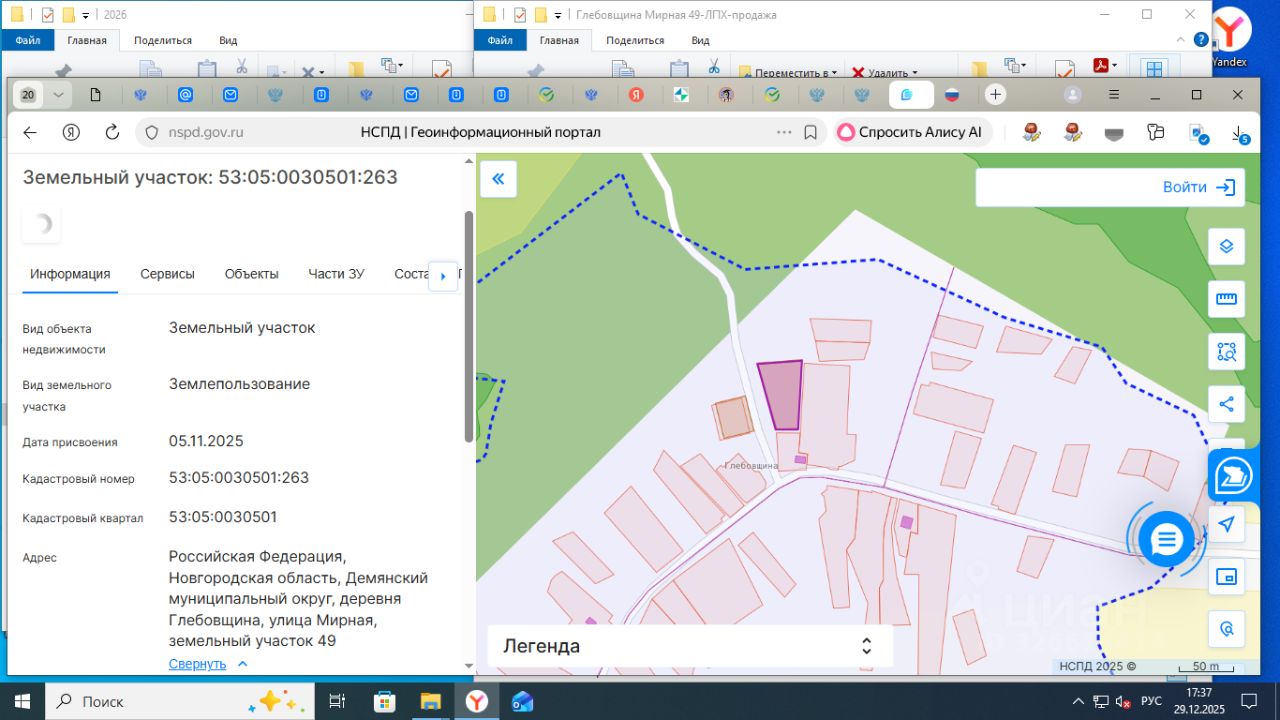Click the share map icon
The image size is (1280, 720).
click(1226, 405)
